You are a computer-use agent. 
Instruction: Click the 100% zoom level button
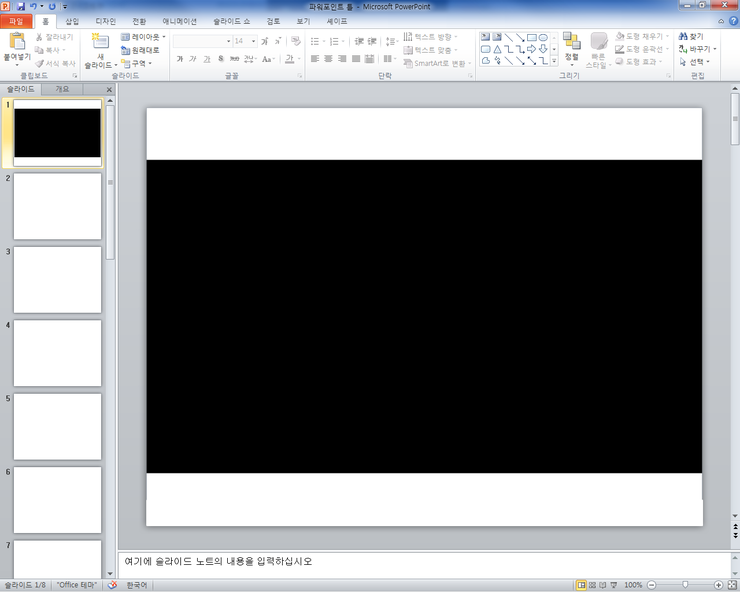coord(633,585)
